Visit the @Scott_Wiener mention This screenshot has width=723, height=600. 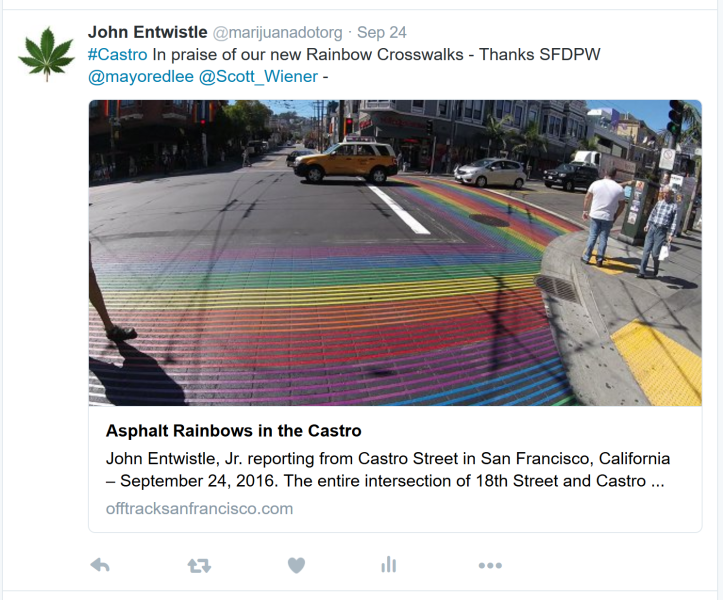coord(258,77)
